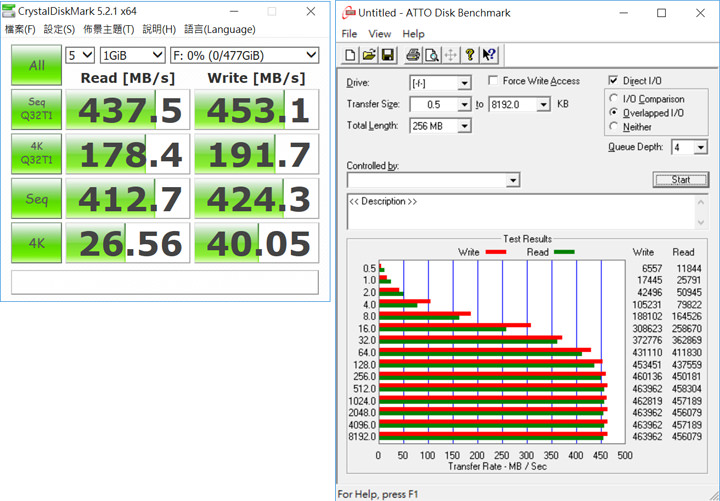Viewport: 720px width, 501px height.
Task: Open the Queue Depth dropdown
Action: coord(700,147)
